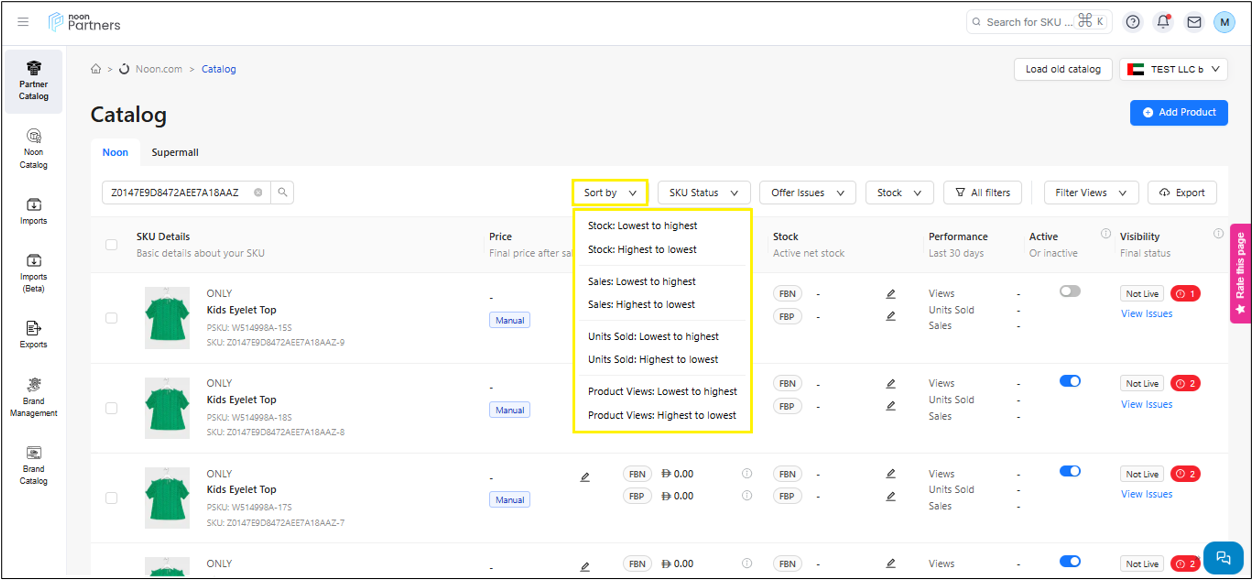The image size is (1255, 581).
Task: Click the help question mark icon
Action: coord(1133,22)
